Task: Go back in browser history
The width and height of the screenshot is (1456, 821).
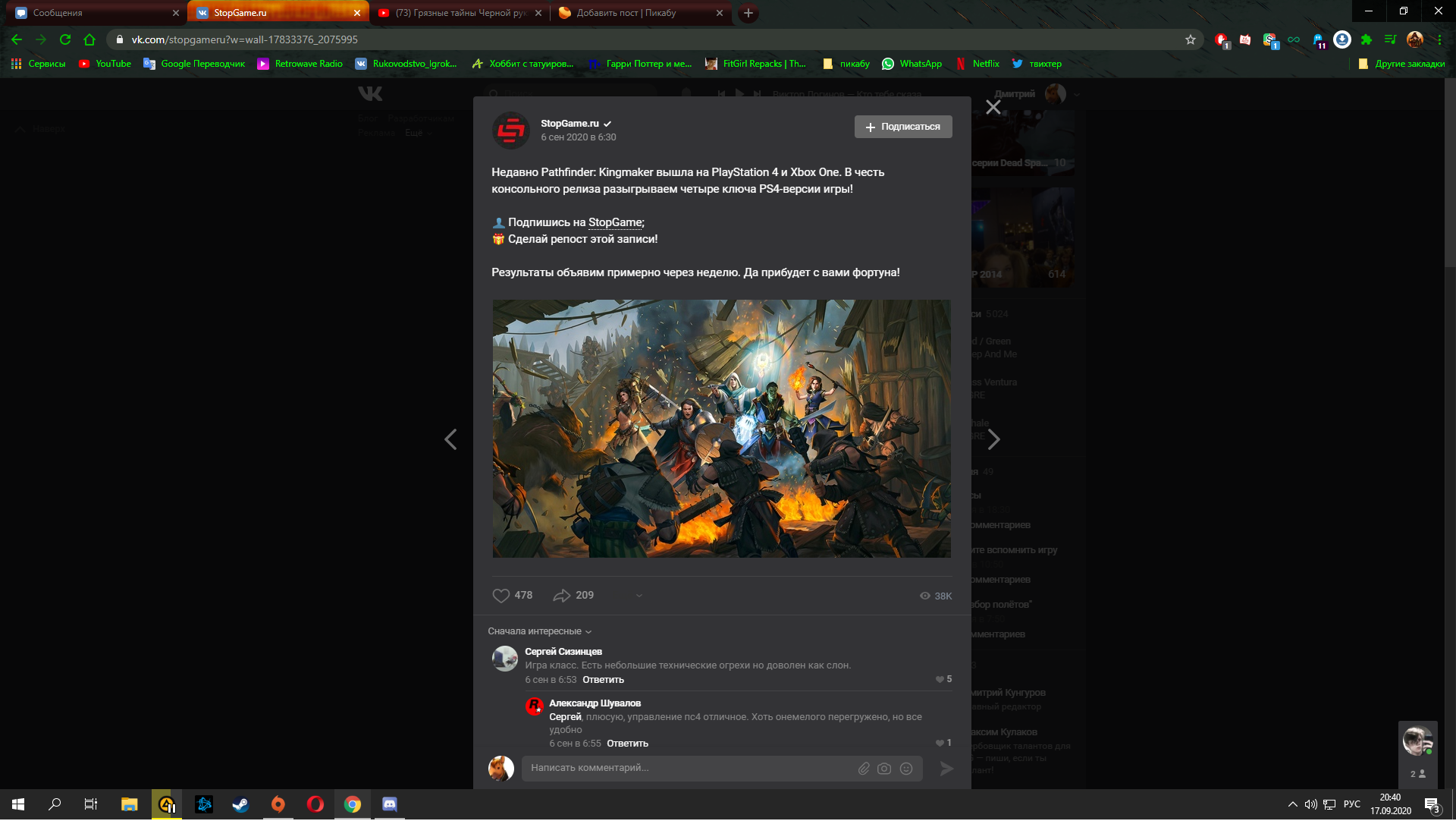Action: (x=17, y=39)
